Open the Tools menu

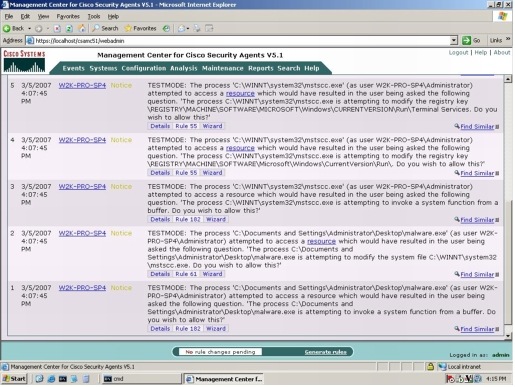point(94,16)
